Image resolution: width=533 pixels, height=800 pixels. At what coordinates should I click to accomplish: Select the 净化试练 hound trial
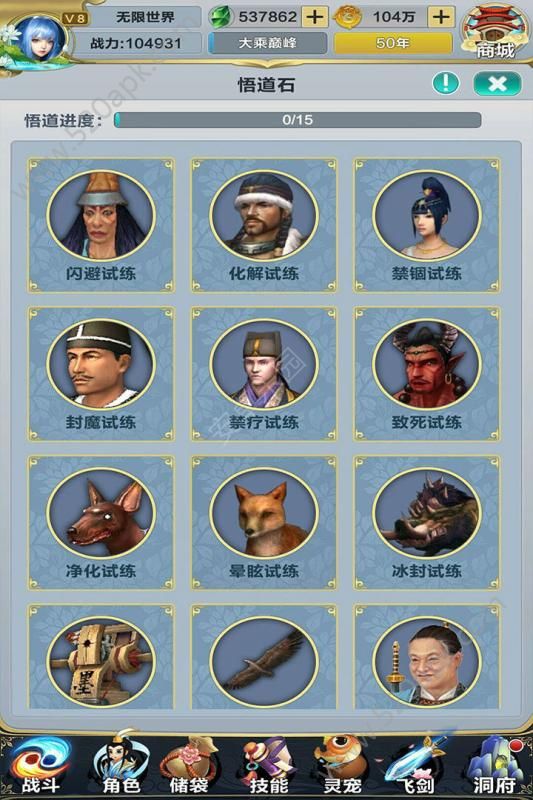(101, 523)
